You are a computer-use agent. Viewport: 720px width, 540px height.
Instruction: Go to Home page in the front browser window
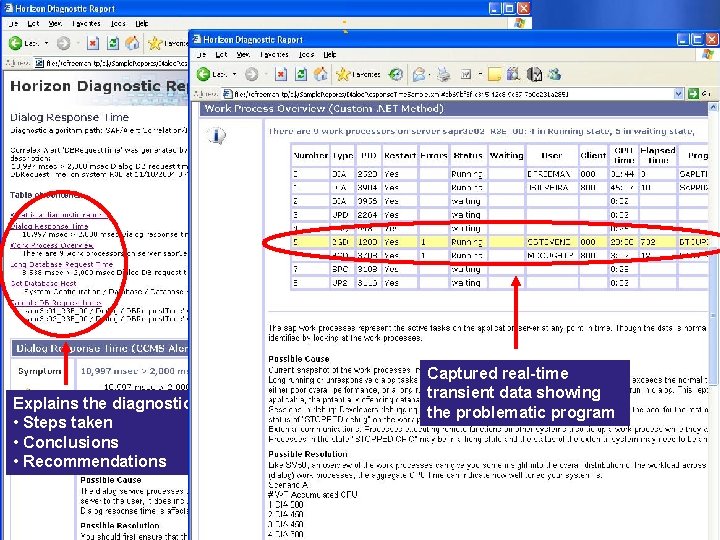321,74
